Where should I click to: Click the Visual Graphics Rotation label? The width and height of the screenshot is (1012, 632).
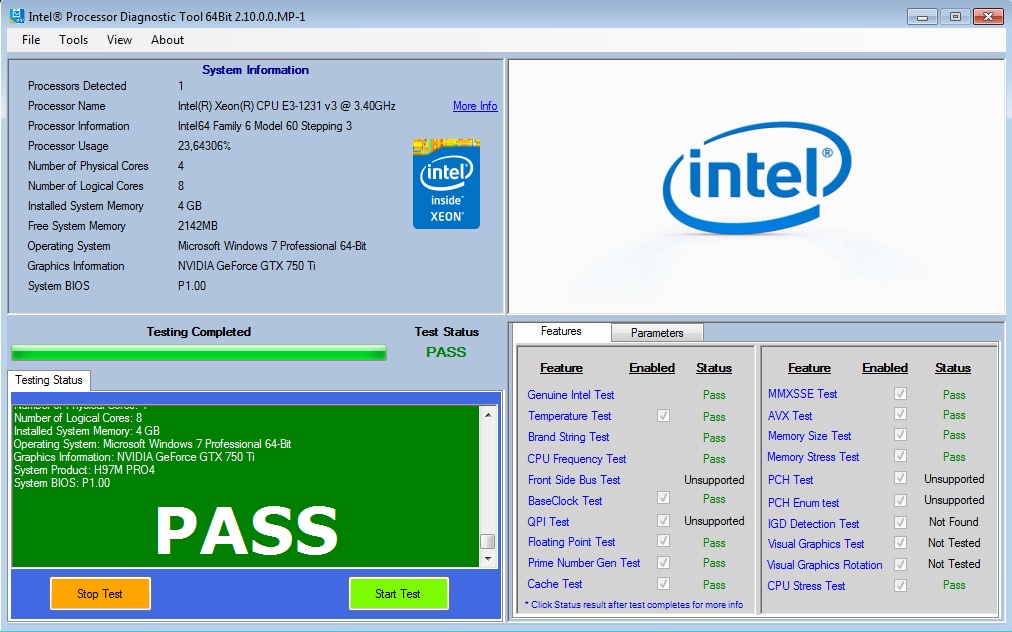(x=824, y=565)
